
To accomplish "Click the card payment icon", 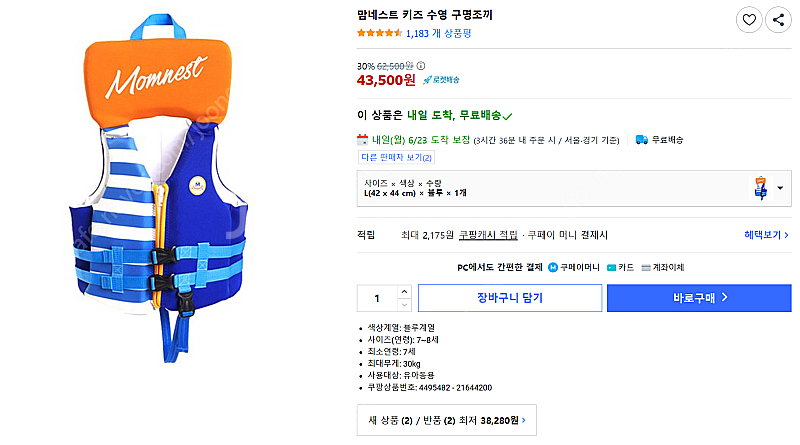I will tap(612, 268).
